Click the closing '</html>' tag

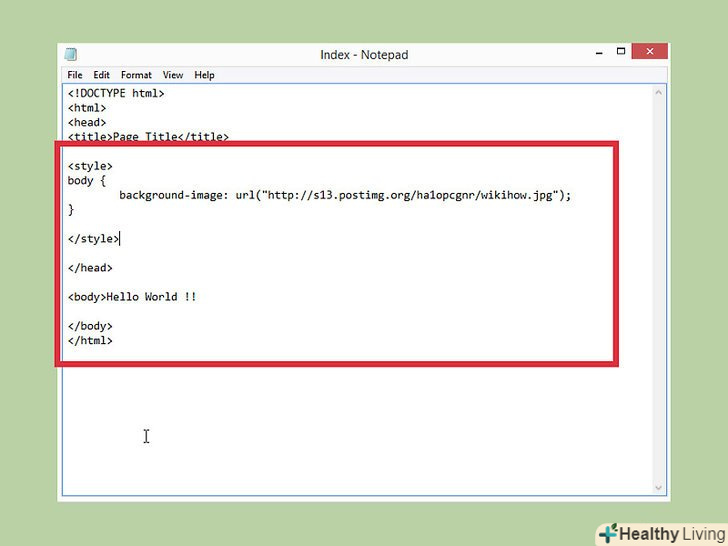pyautogui.click(x=90, y=340)
